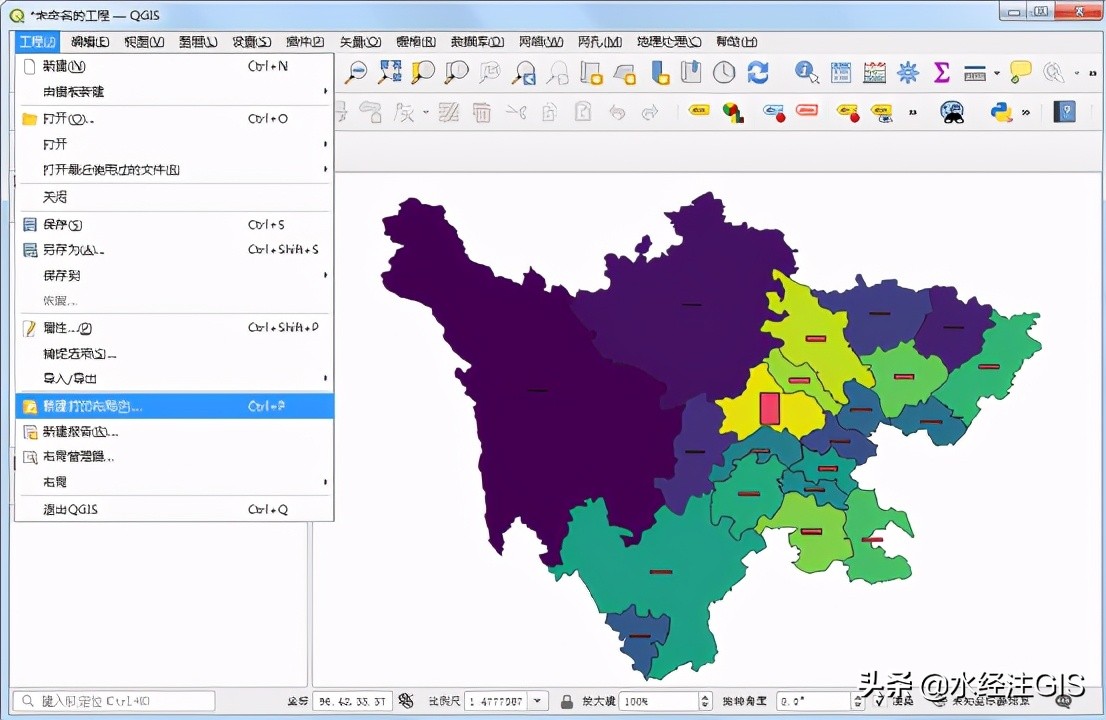Expand the 'New from Template' submenu
This screenshot has width=1106, height=720.
point(174,92)
